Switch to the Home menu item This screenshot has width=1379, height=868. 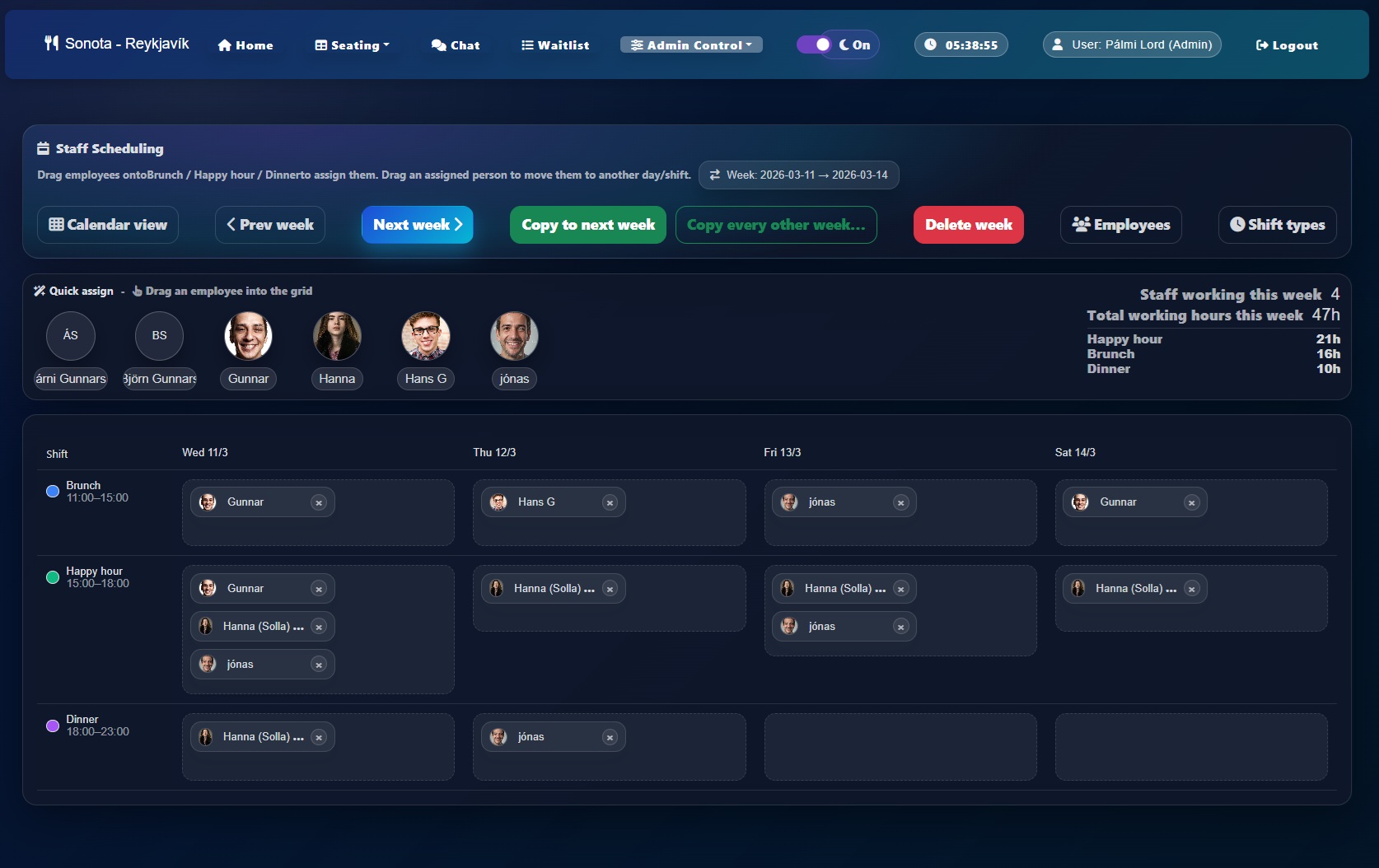(245, 45)
